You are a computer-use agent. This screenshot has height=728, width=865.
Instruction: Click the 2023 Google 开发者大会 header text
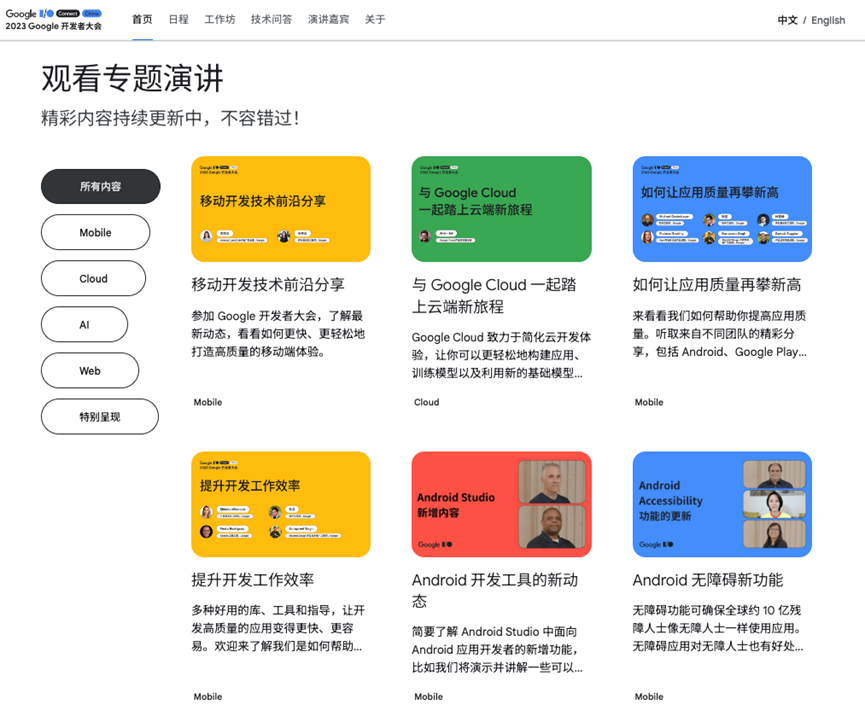click(54, 26)
